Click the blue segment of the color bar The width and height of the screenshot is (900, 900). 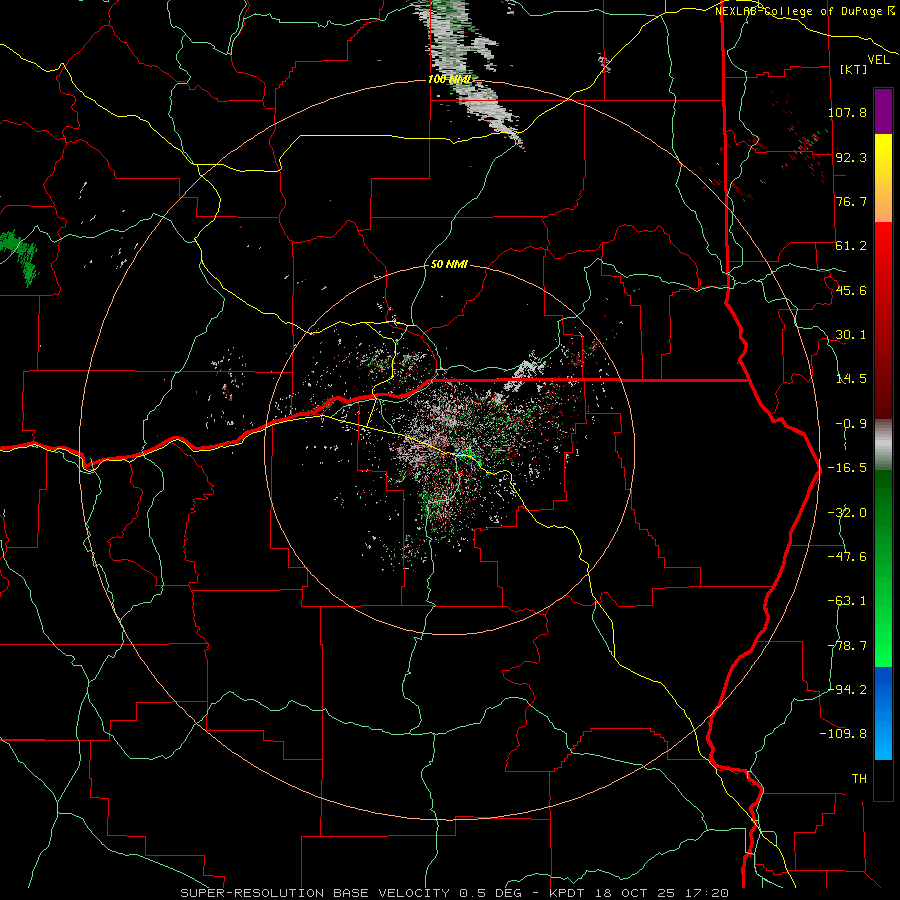click(883, 713)
